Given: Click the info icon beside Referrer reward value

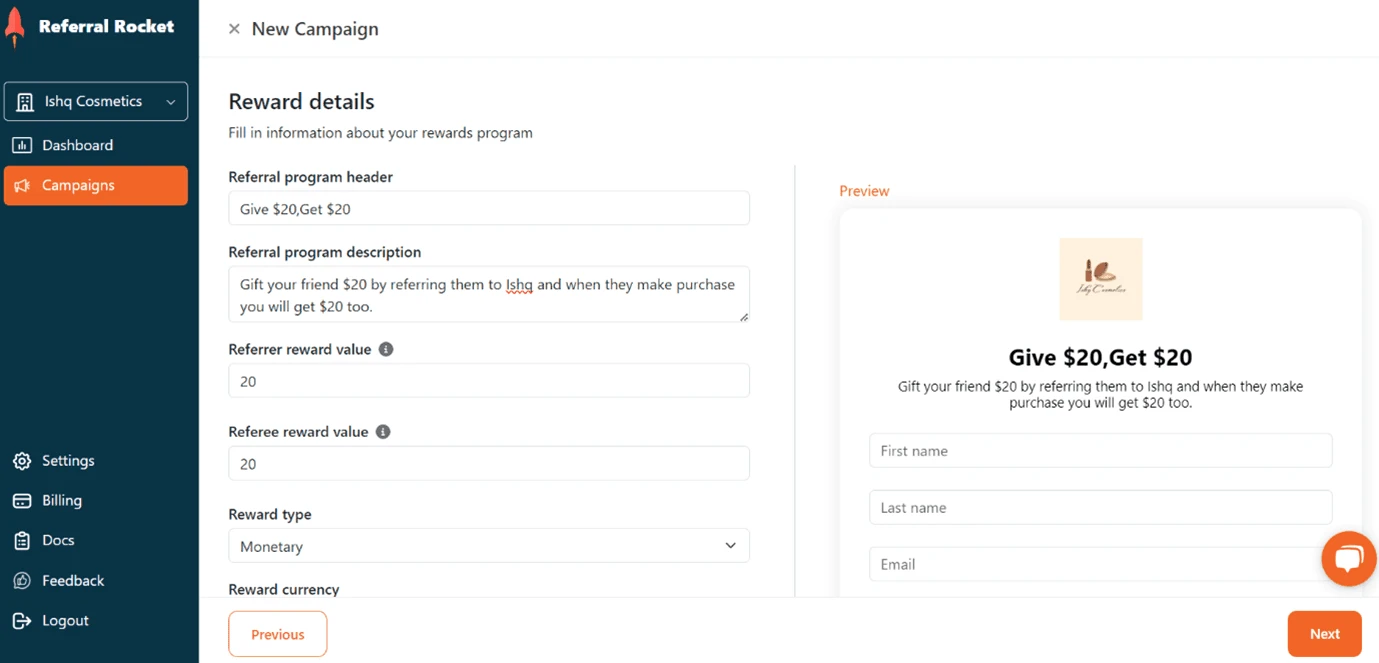Looking at the screenshot, I should pos(386,349).
